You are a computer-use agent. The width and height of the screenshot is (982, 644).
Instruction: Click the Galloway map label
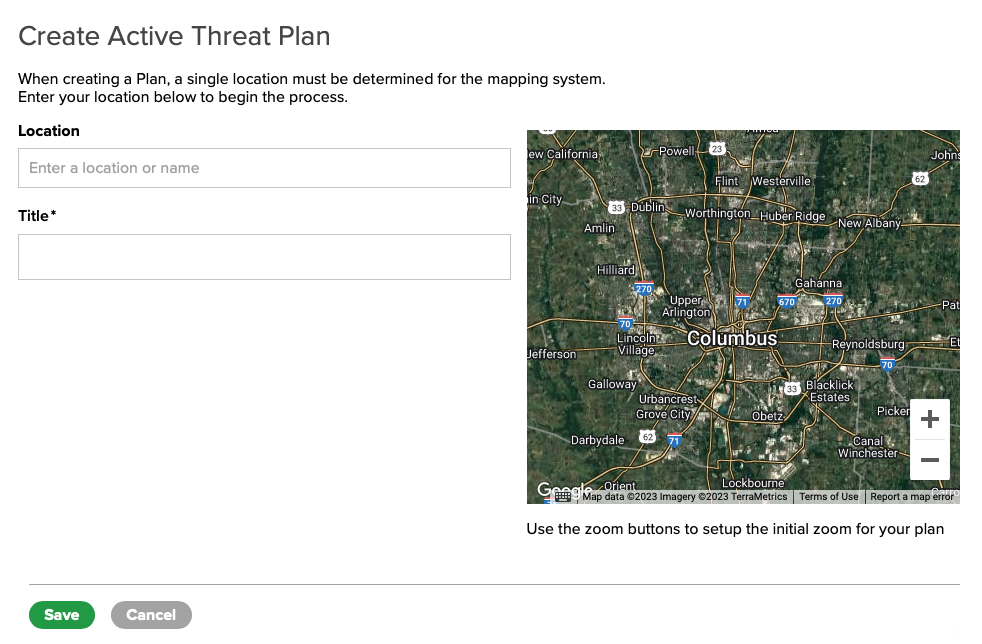pyautogui.click(x=612, y=384)
